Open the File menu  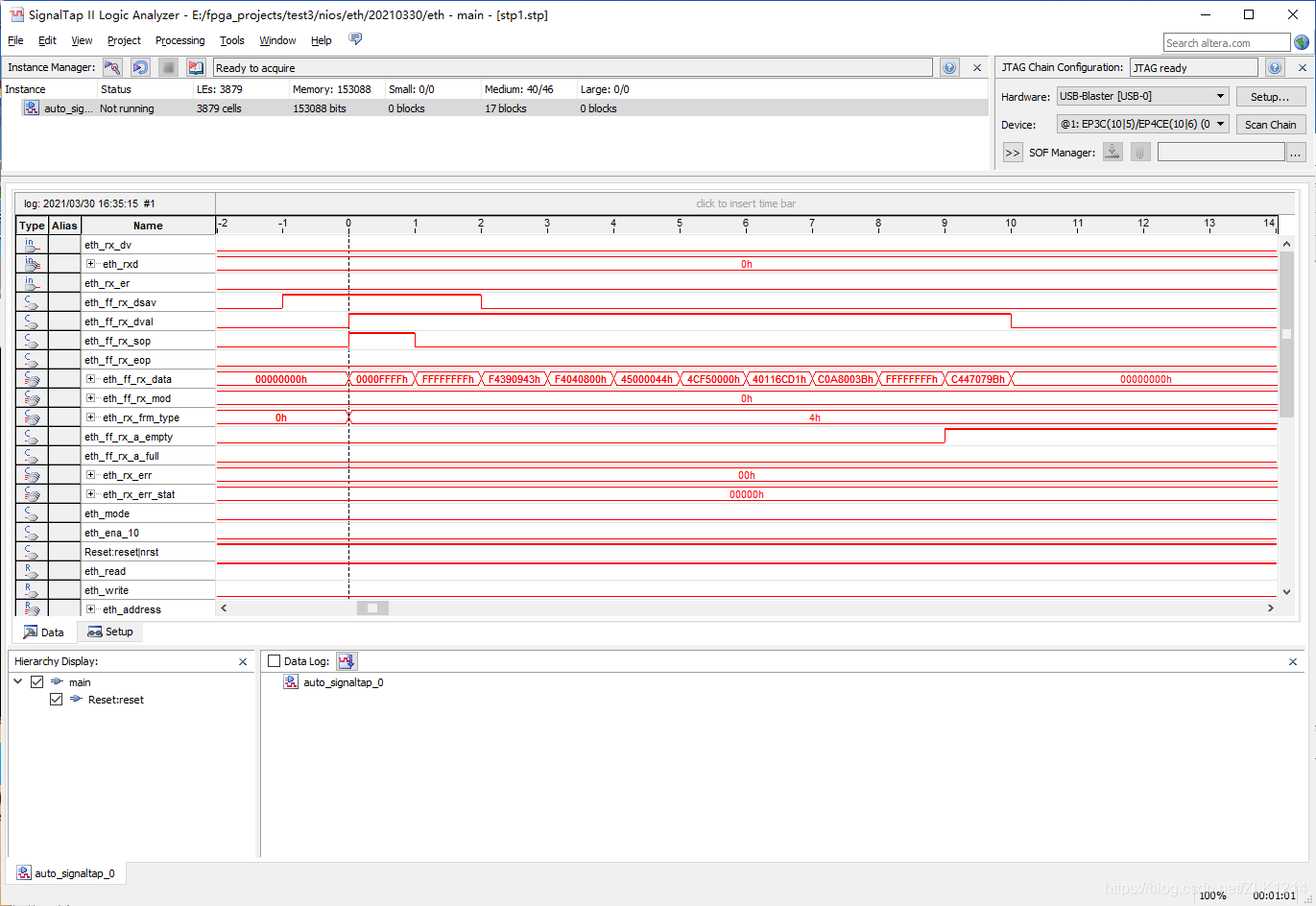[x=15, y=40]
